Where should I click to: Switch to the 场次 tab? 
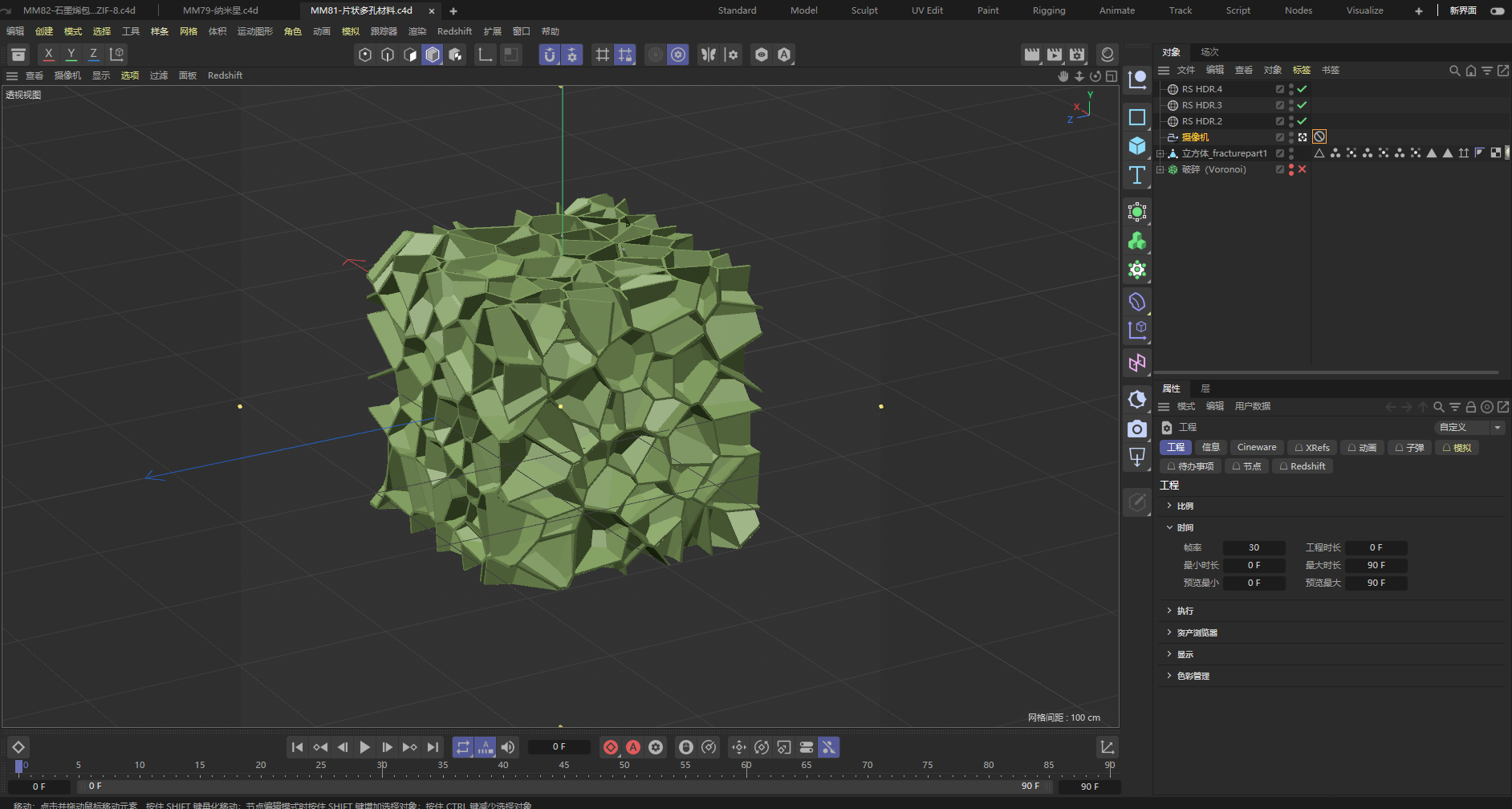point(1209,52)
